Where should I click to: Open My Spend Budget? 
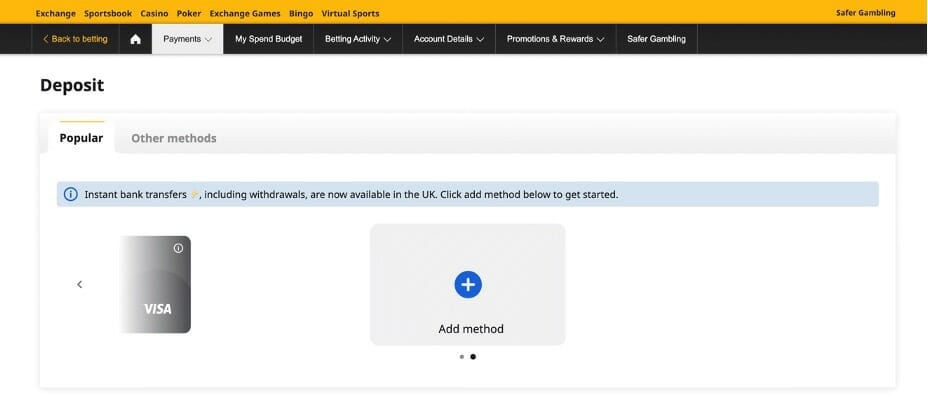click(269, 39)
